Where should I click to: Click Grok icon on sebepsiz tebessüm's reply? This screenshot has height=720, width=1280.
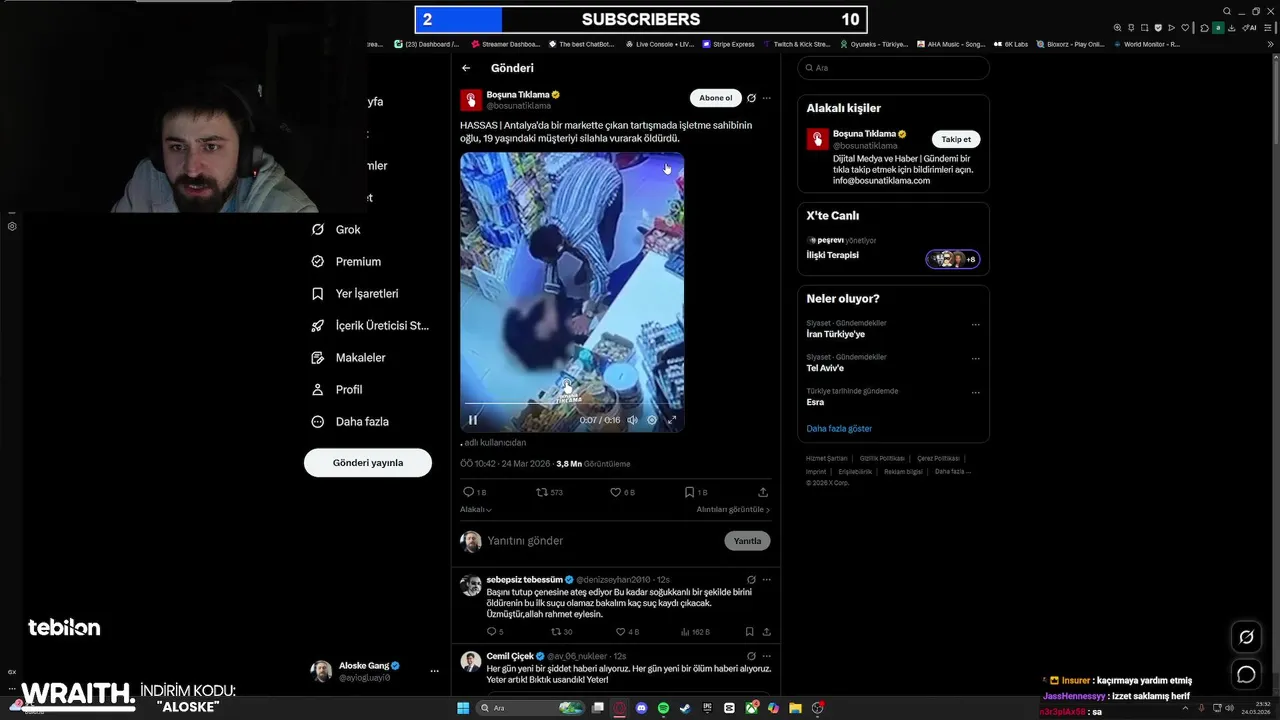pos(751,579)
